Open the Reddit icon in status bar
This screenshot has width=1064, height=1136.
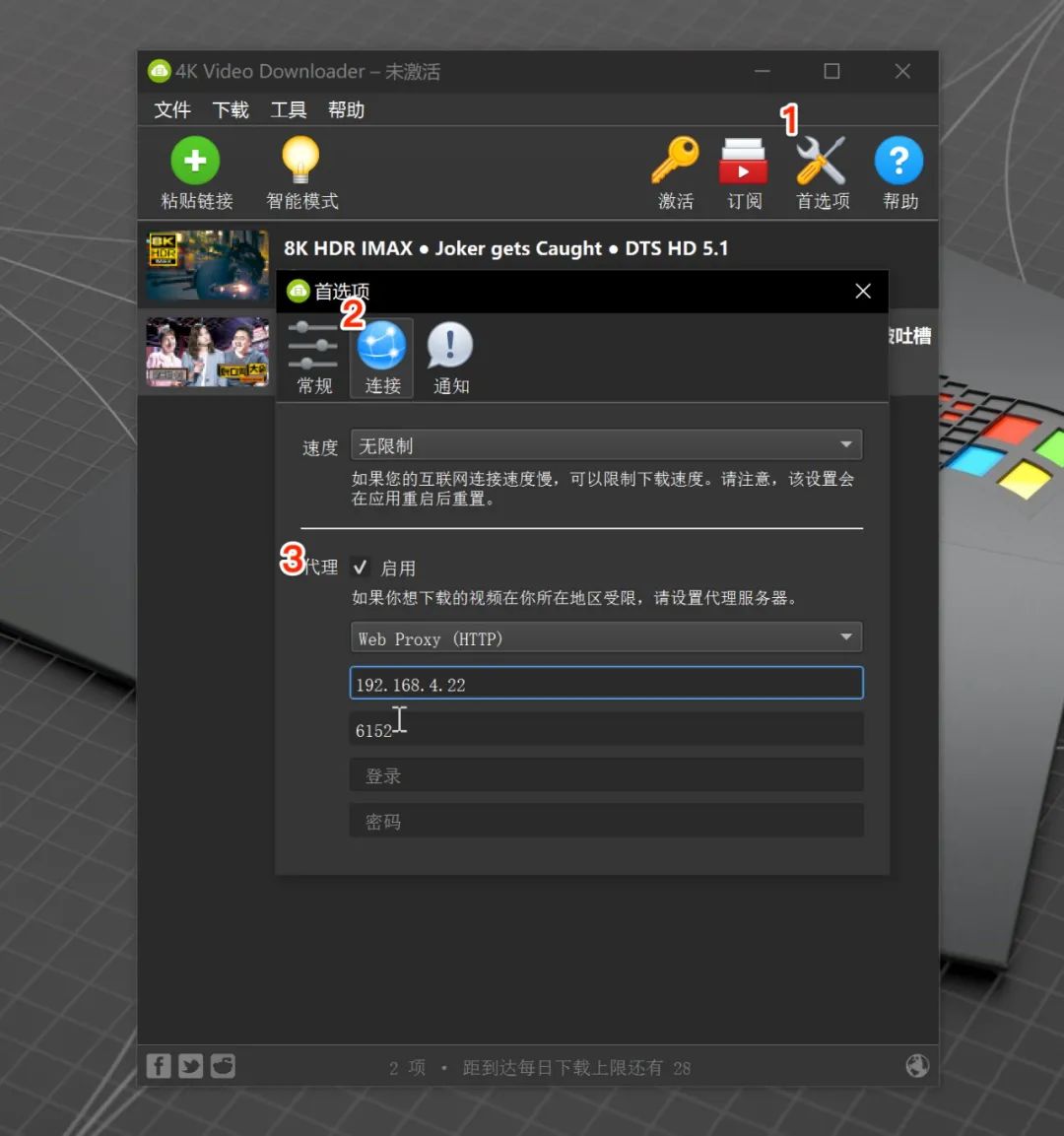[x=223, y=1066]
